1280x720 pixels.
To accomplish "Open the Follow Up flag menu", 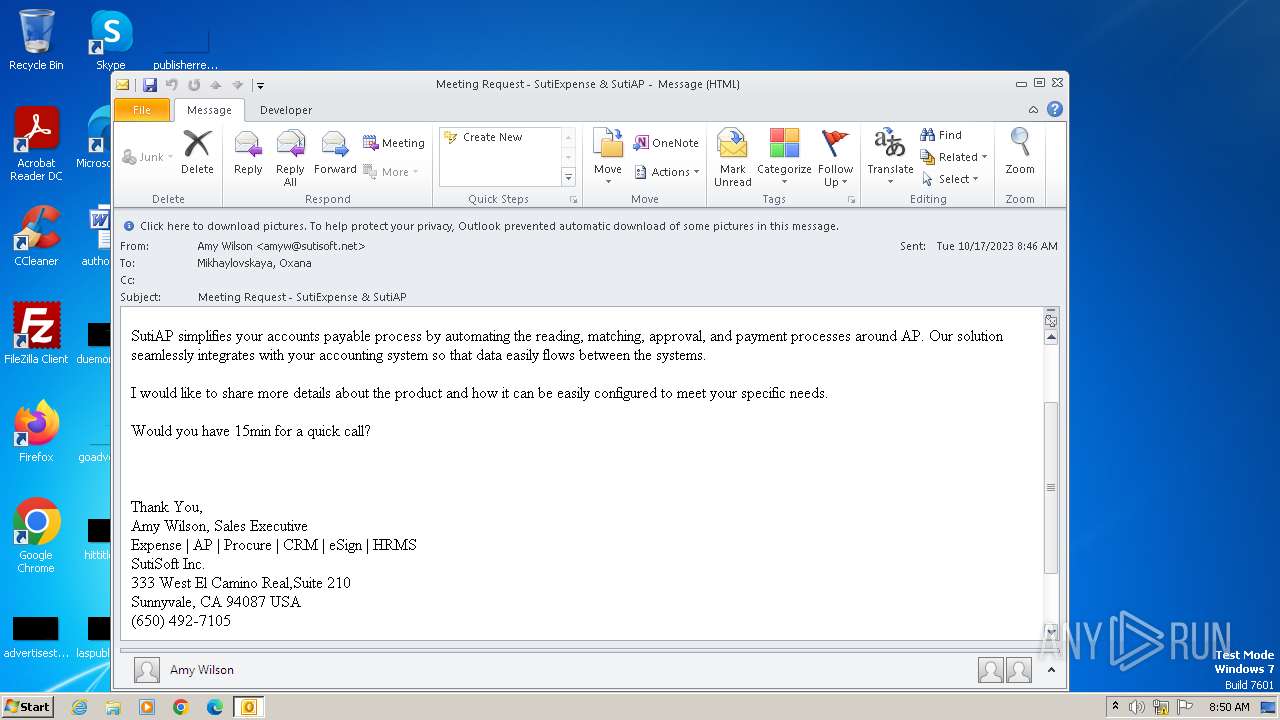I will point(835,158).
